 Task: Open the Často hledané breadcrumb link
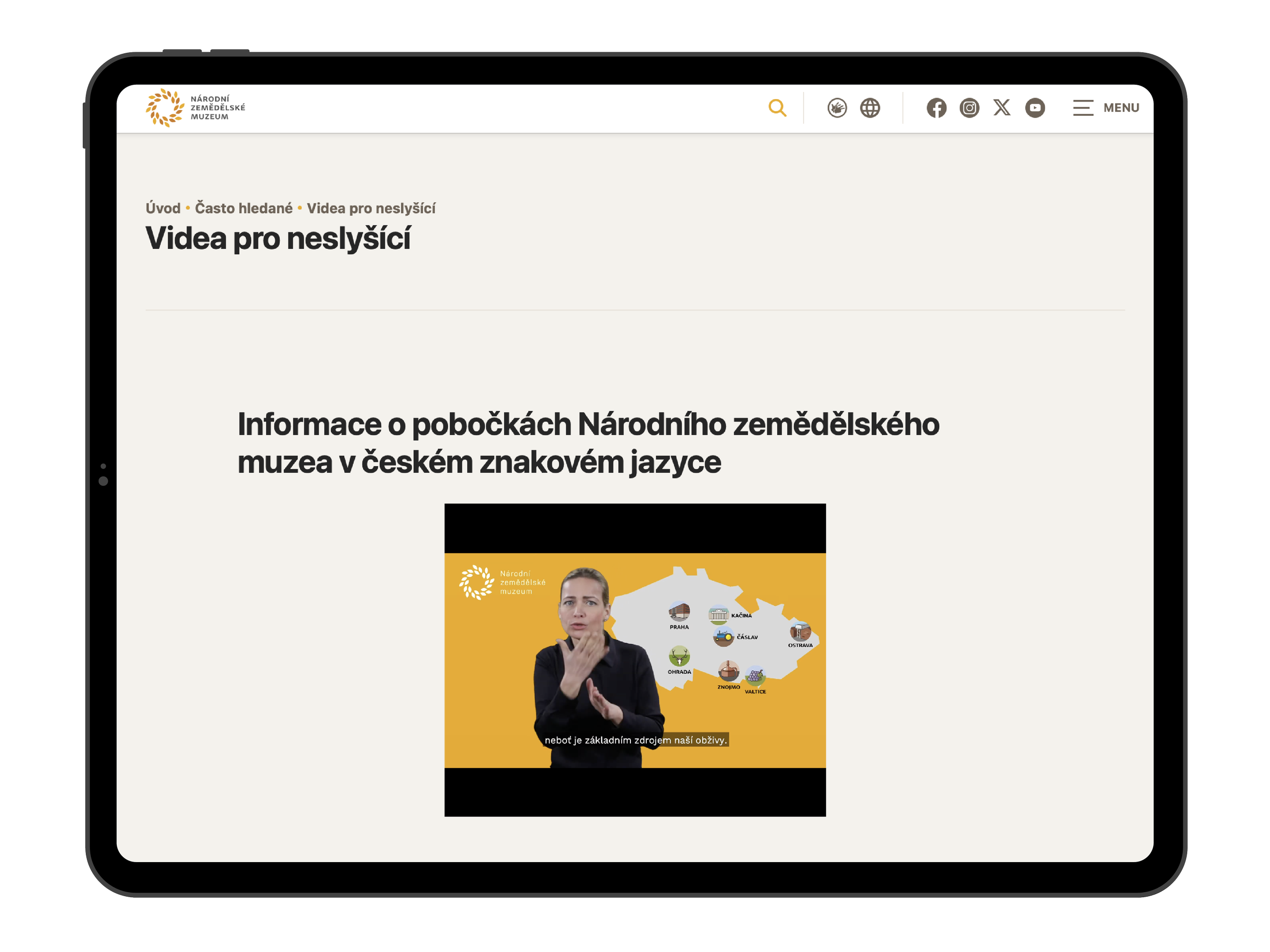coord(244,208)
